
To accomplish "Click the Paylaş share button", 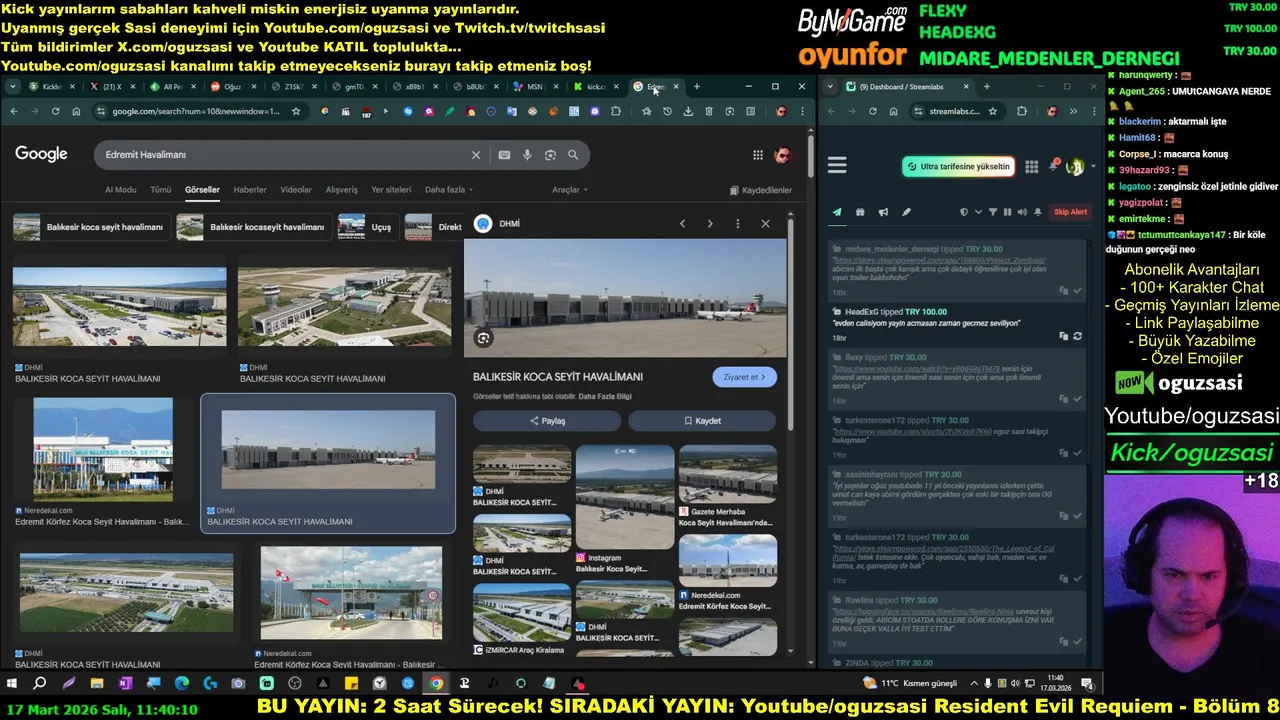I will [547, 421].
